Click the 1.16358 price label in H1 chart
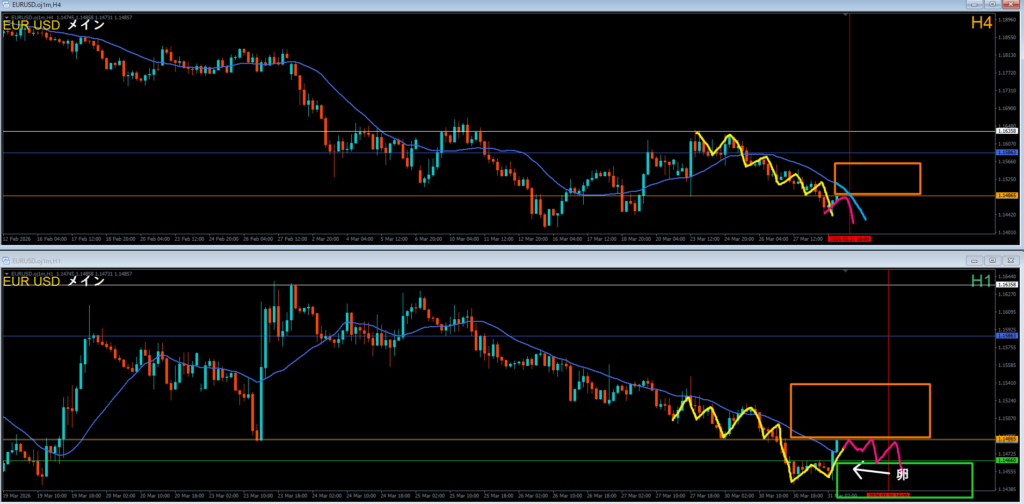The width and height of the screenshot is (1024, 504). [1008, 285]
